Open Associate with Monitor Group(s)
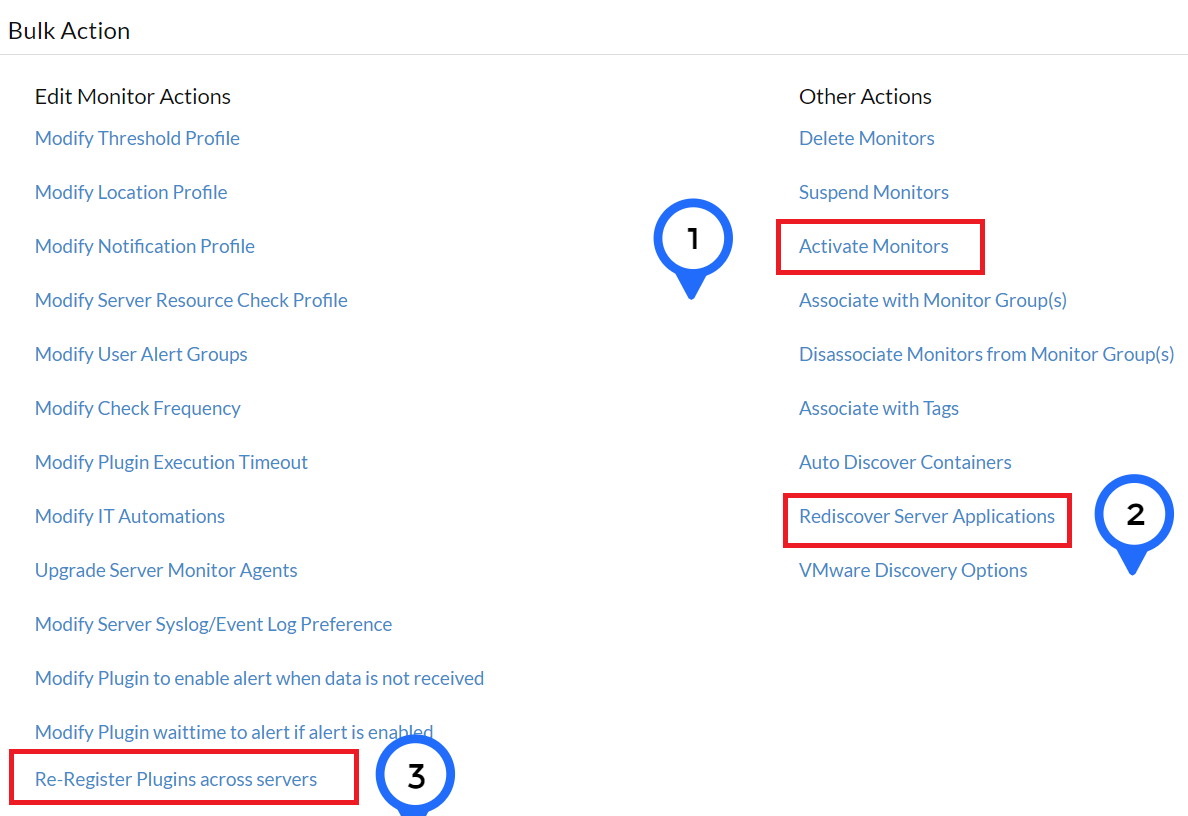 click(x=932, y=300)
